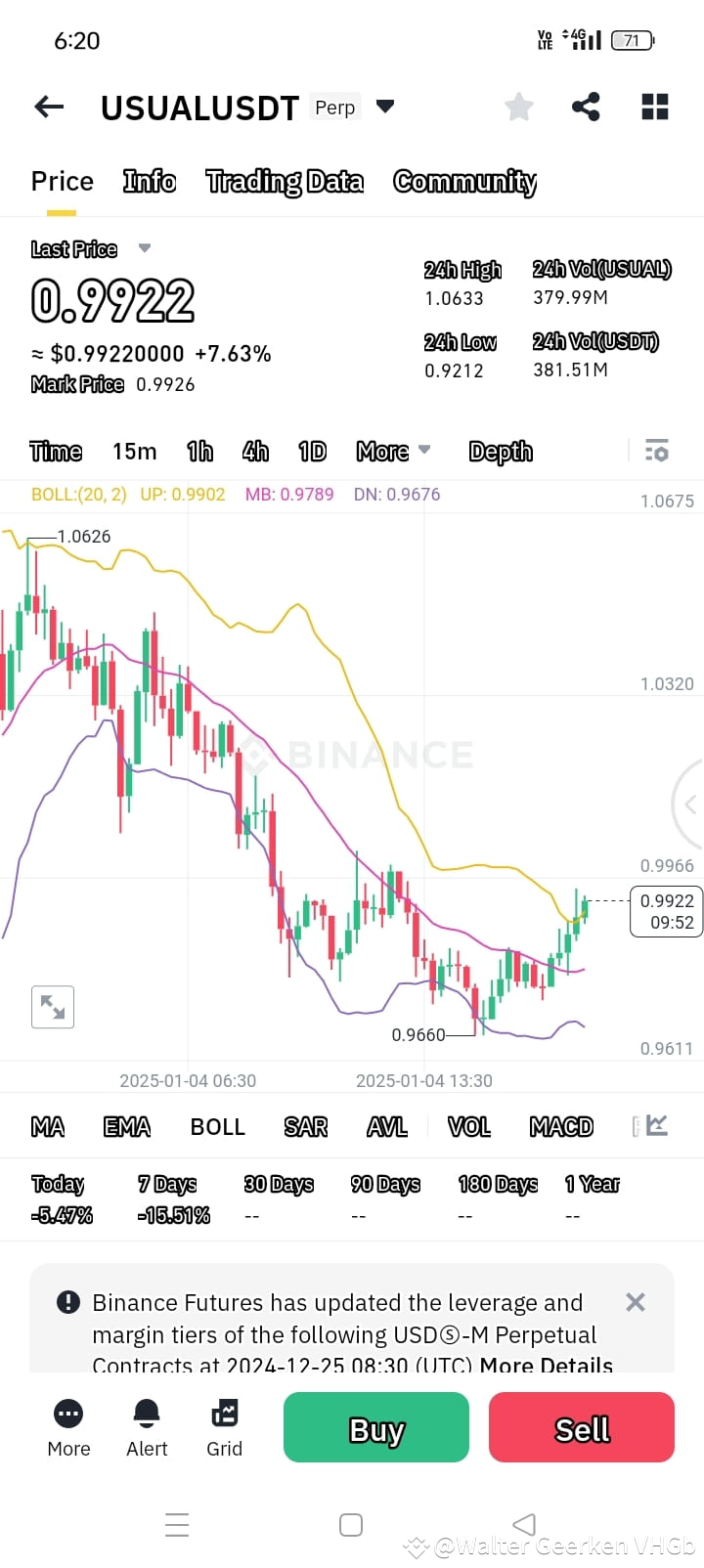Tap the Mark Price 0.9926

(112, 384)
